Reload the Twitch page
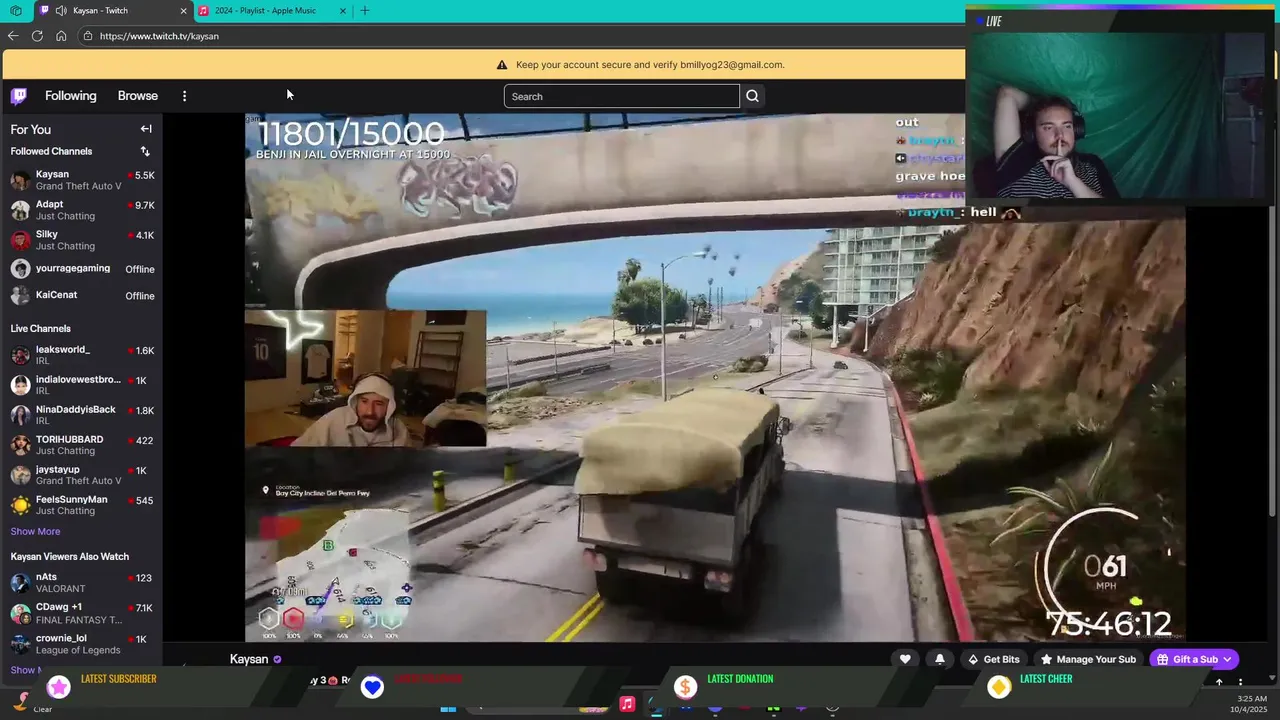 pyautogui.click(x=37, y=36)
